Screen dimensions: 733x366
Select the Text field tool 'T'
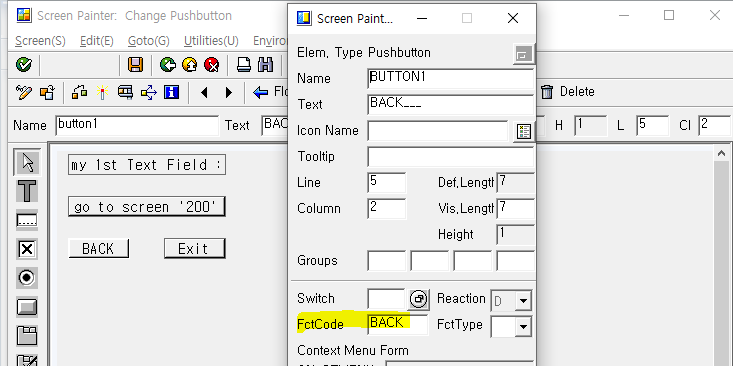(x=27, y=191)
